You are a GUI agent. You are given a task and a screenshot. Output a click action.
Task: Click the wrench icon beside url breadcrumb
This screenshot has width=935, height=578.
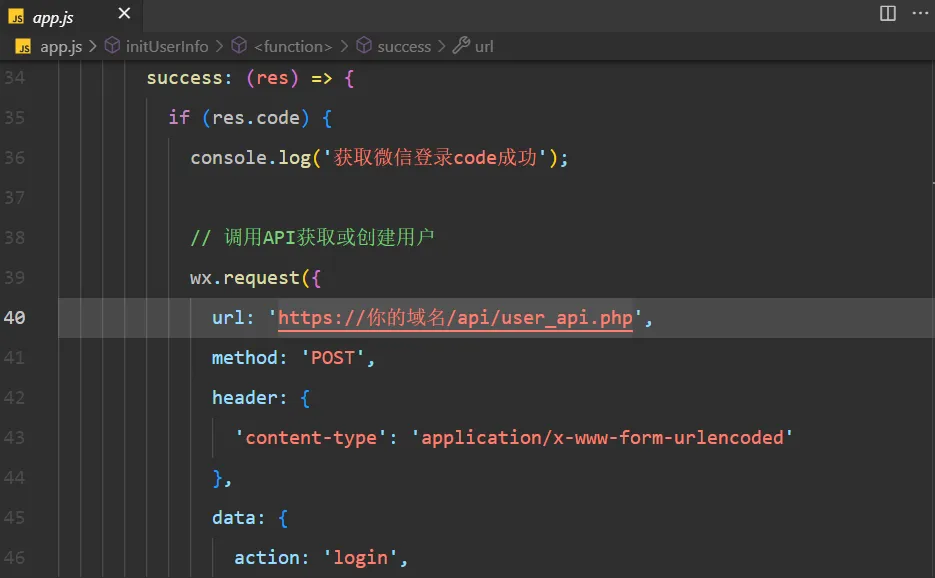tap(461, 46)
